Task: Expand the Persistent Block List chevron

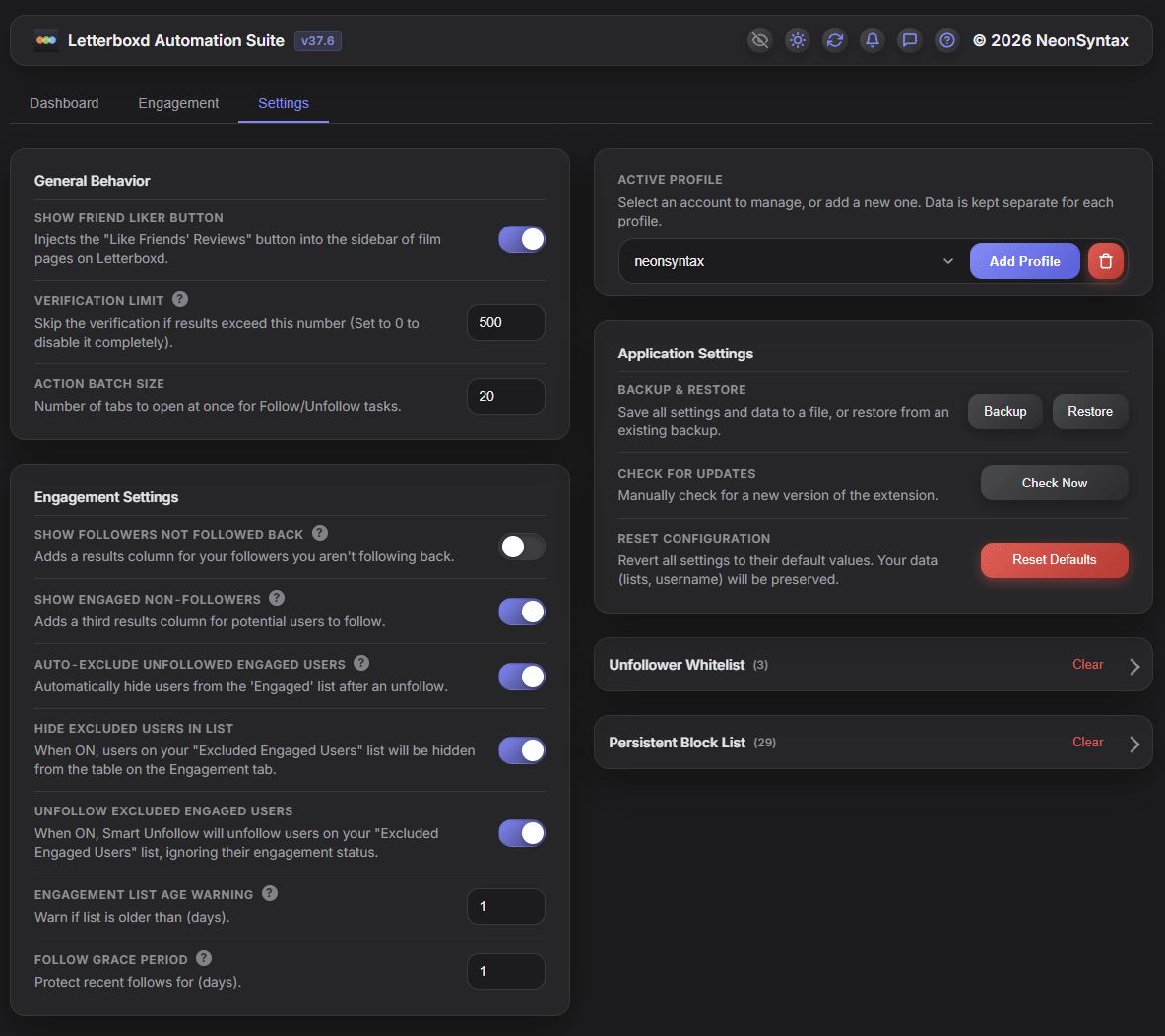Action: [x=1134, y=744]
